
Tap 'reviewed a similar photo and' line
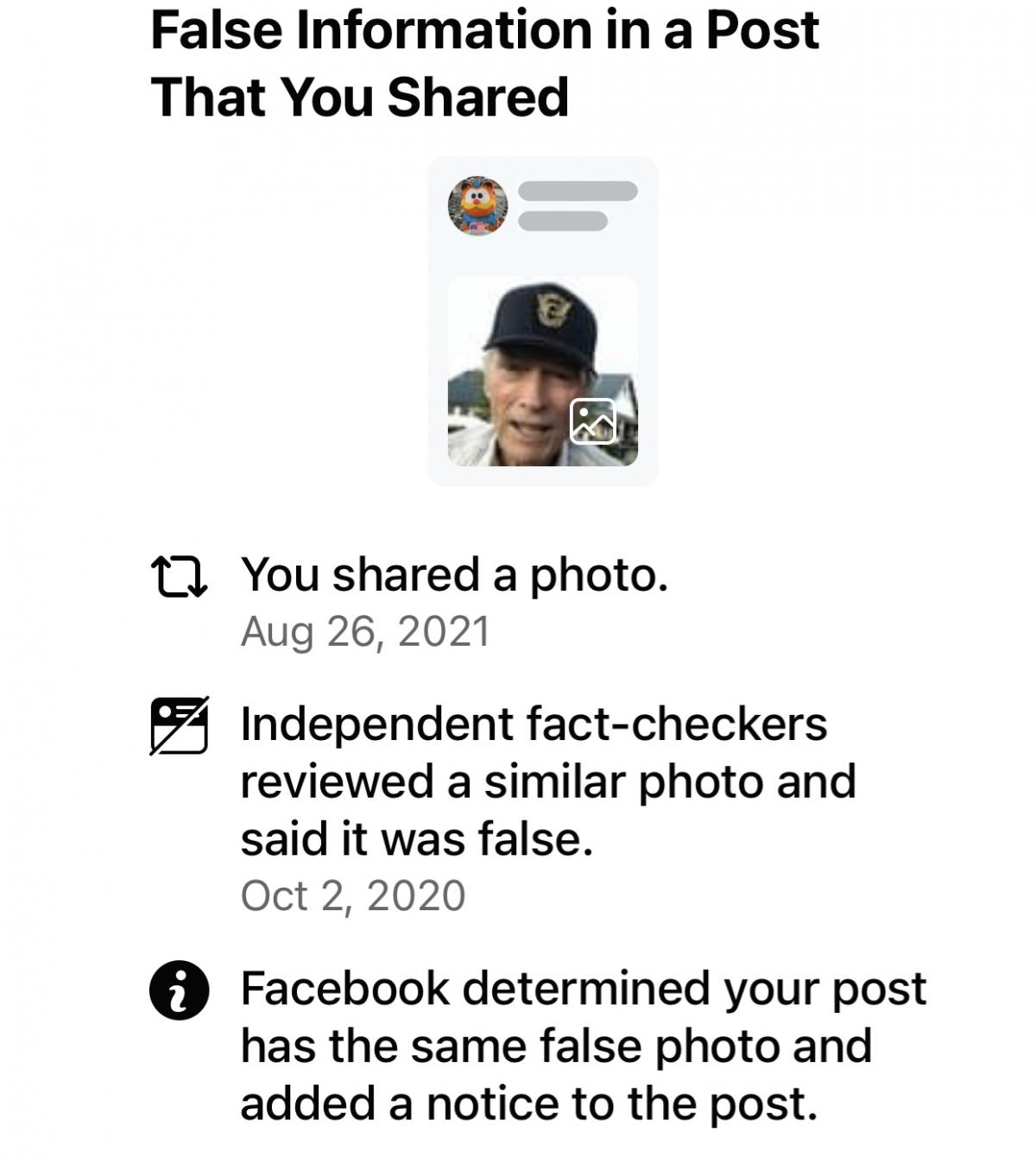548,781
